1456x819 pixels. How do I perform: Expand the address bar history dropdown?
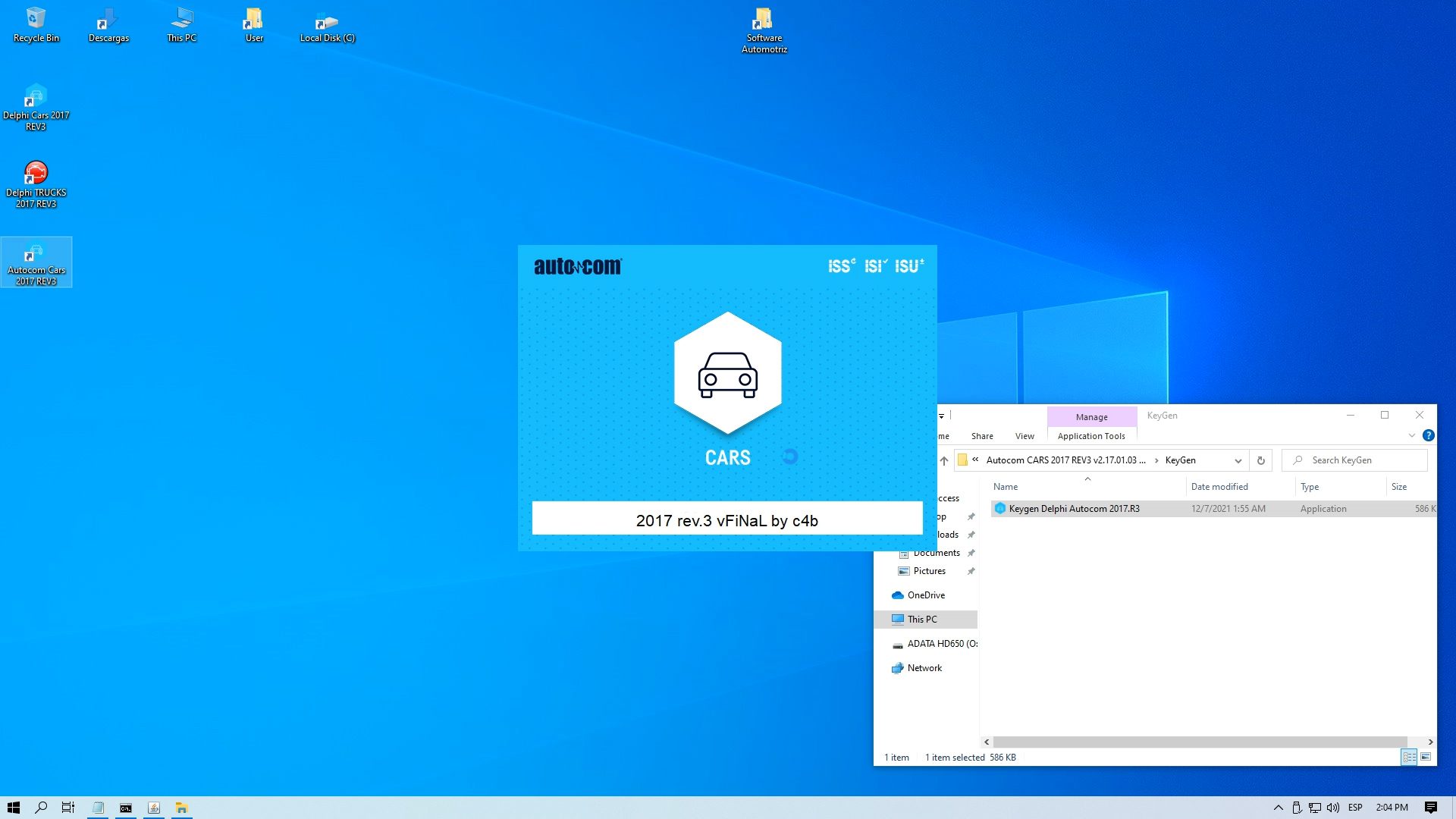[x=1238, y=460]
